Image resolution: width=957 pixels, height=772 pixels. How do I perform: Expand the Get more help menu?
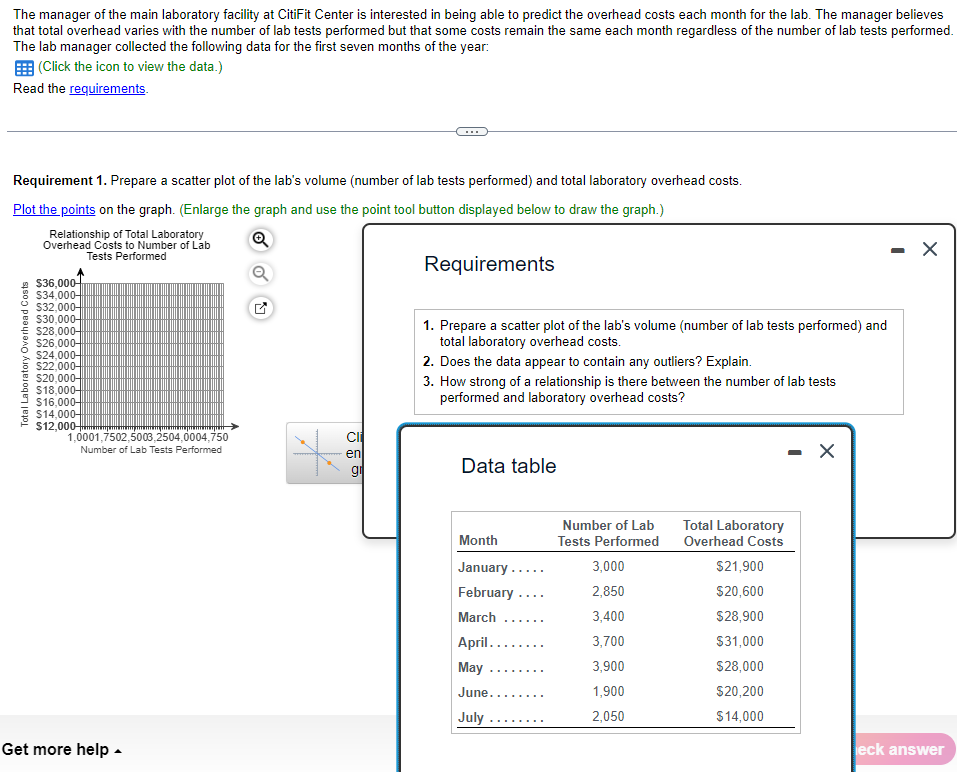click(x=62, y=749)
